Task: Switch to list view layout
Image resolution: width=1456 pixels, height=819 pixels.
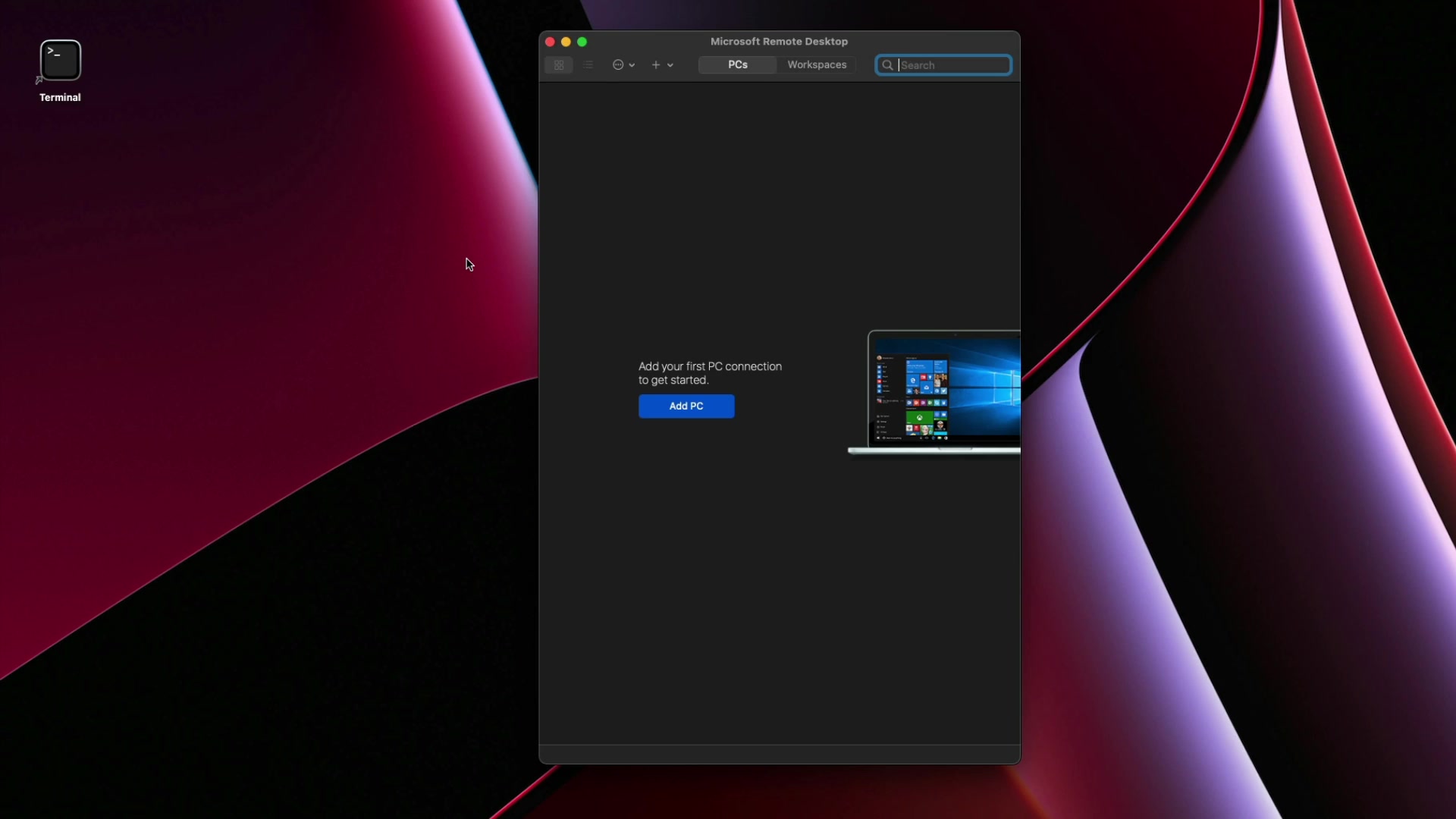Action: [588, 65]
